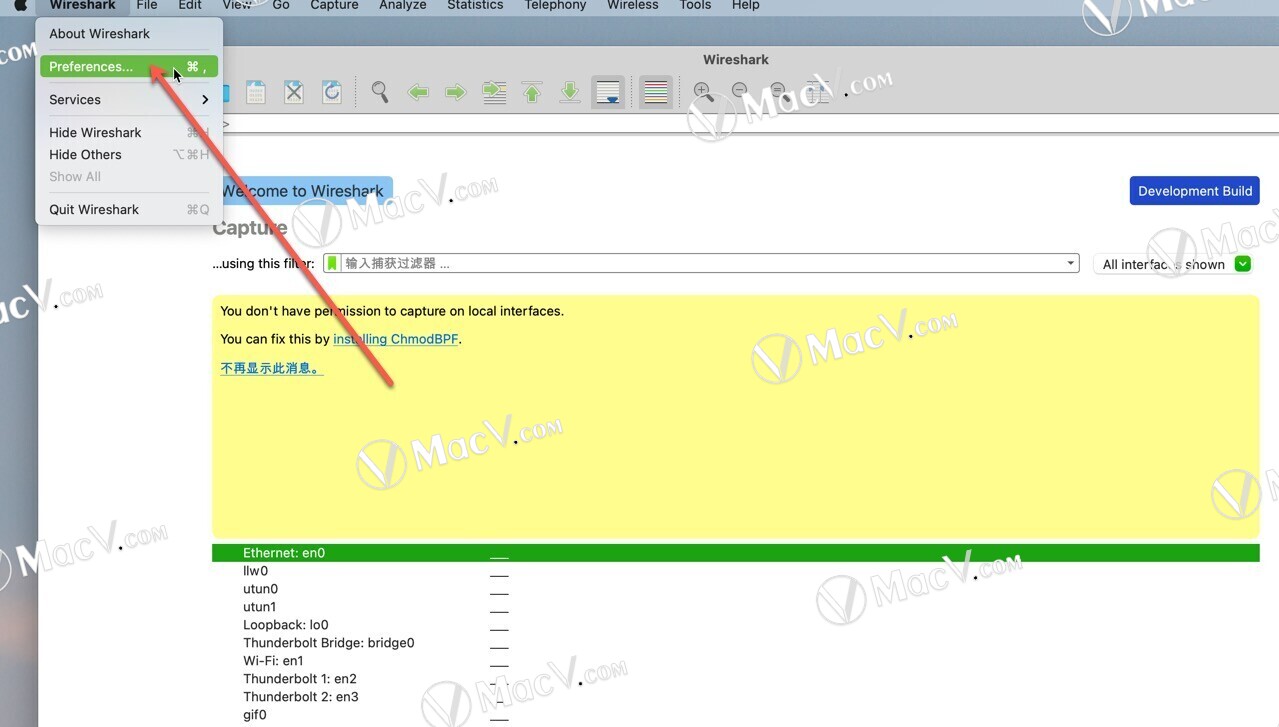The image size is (1279, 727).
Task: Go forward with the right green arrow
Action: coord(455,93)
